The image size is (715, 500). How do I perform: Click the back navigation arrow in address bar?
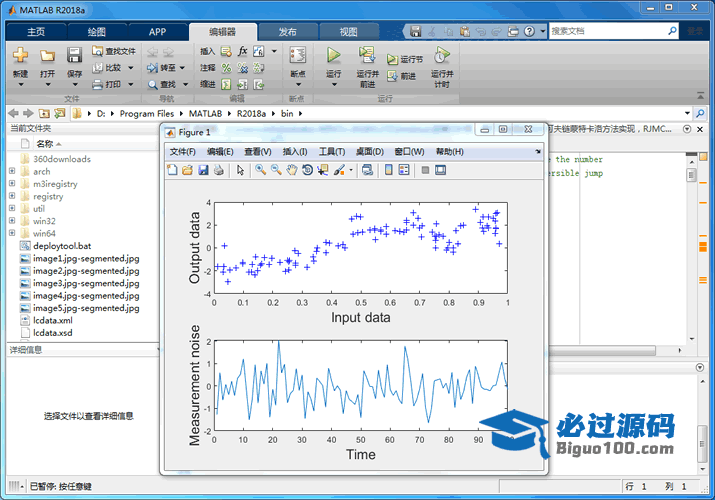pyautogui.click(x=14, y=113)
